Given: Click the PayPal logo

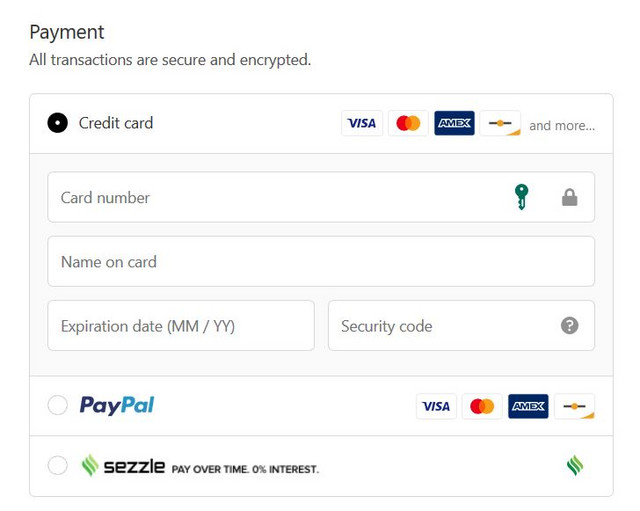Looking at the screenshot, I should pyautogui.click(x=117, y=405).
